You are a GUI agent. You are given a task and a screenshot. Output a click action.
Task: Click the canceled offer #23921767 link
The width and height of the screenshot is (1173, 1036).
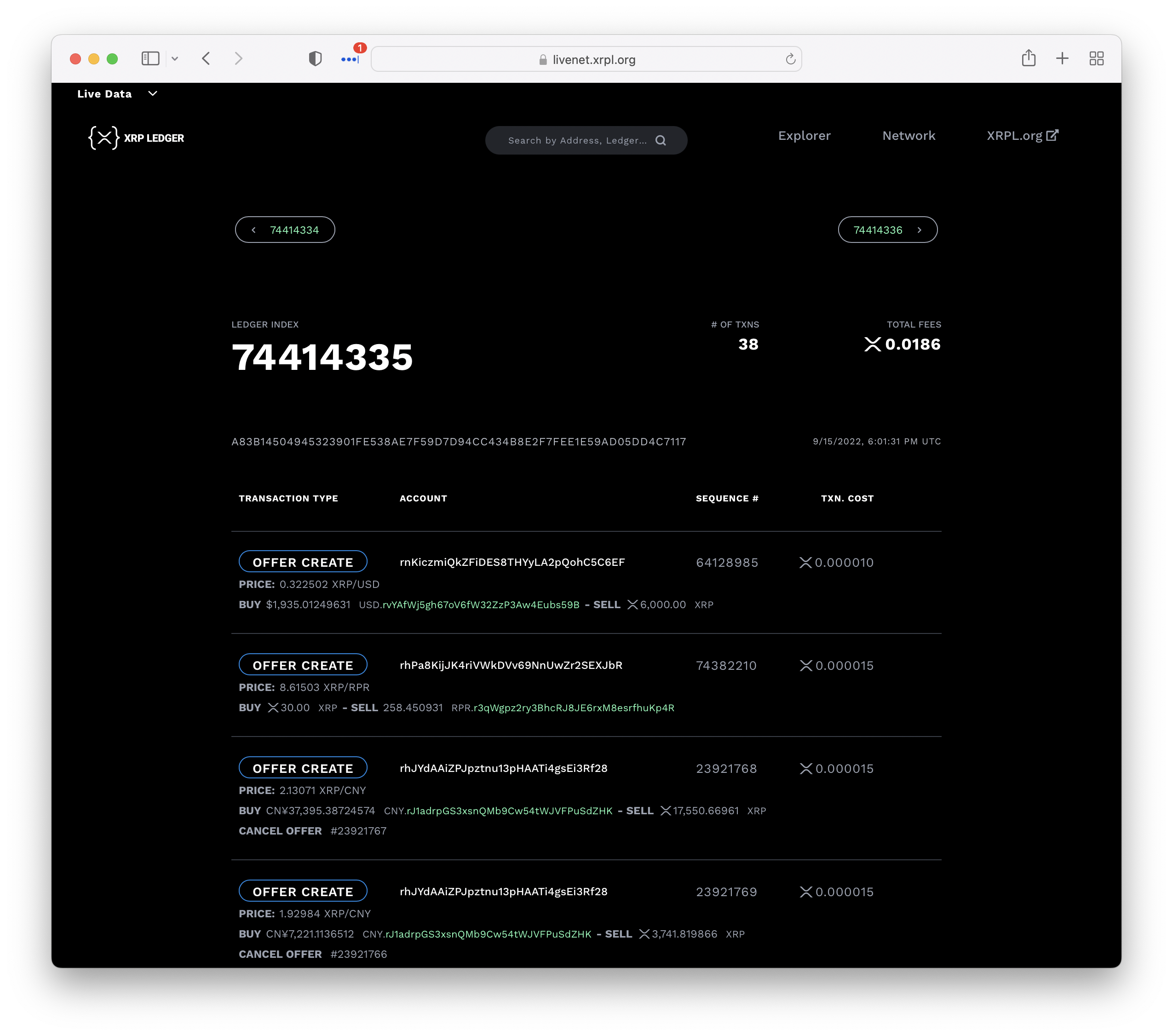pos(358,830)
